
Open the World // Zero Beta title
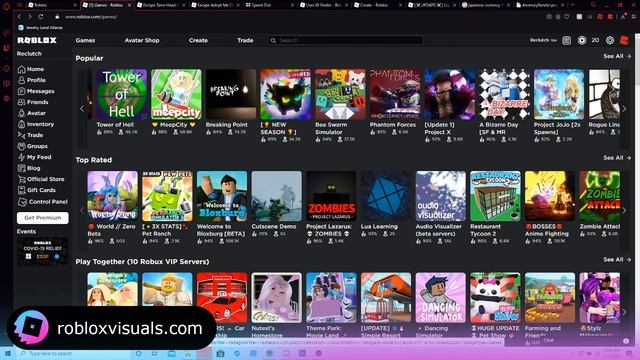point(111,230)
